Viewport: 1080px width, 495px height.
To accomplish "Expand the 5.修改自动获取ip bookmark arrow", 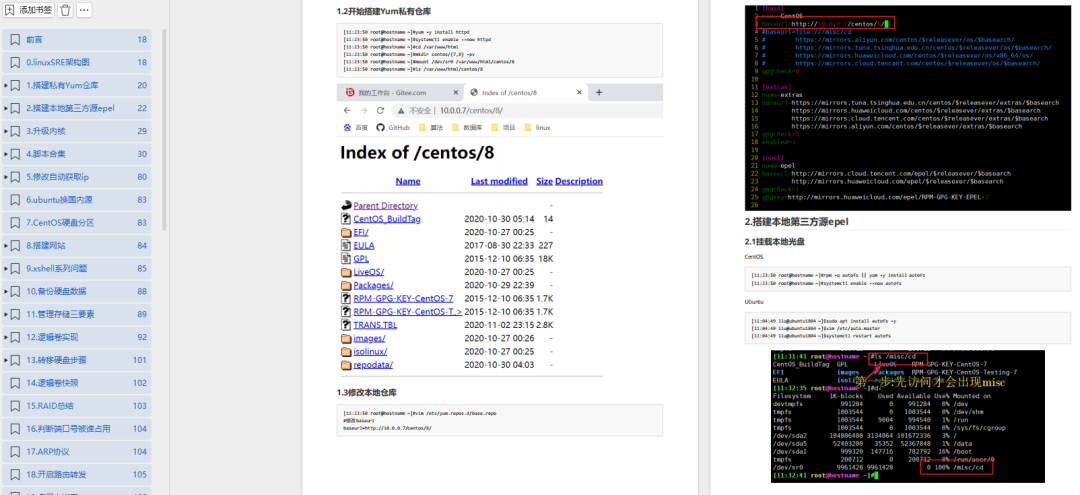I will click(x=6, y=177).
